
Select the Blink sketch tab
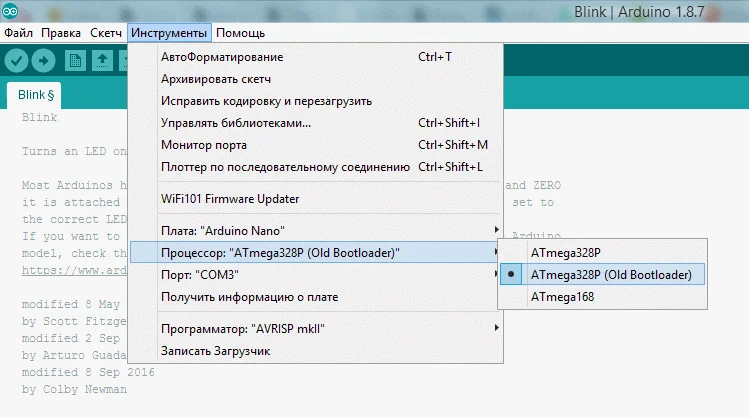34,95
